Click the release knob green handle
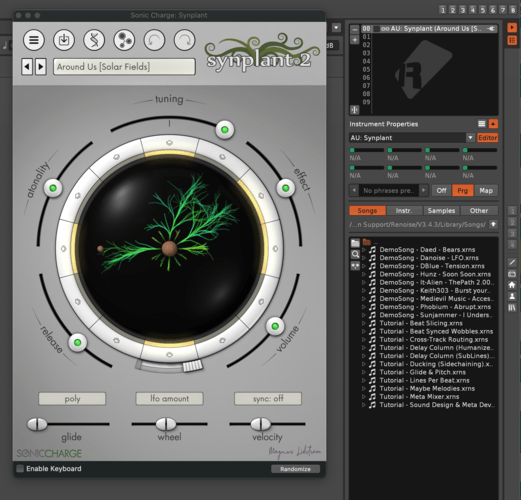Viewport: 521px width, 500px height. point(77,342)
